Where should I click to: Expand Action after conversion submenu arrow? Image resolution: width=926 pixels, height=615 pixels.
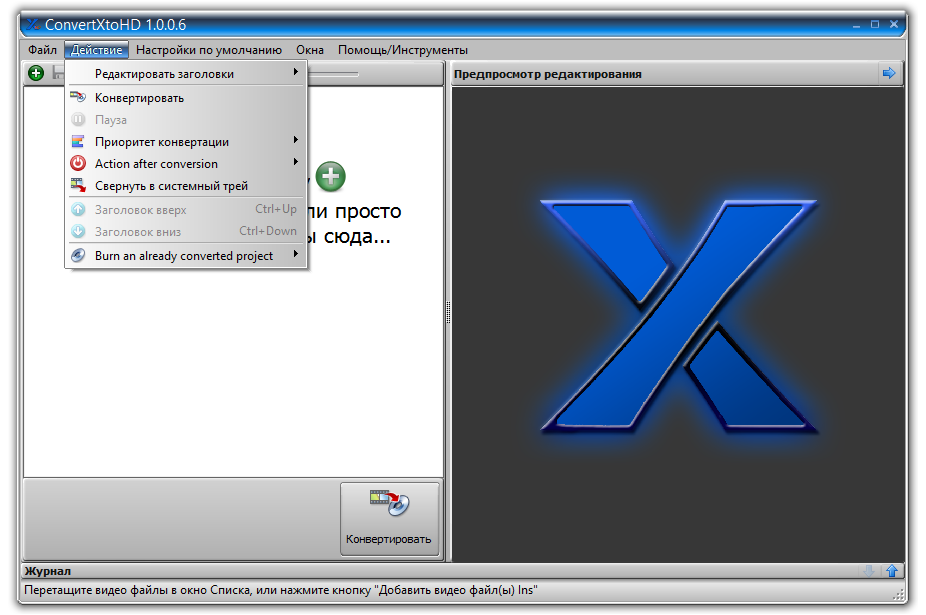point(296,162)
